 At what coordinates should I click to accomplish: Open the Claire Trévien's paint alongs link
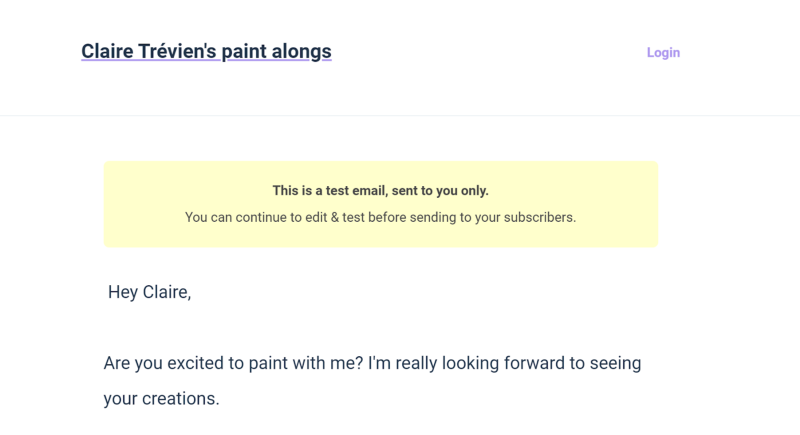(206, 51)
